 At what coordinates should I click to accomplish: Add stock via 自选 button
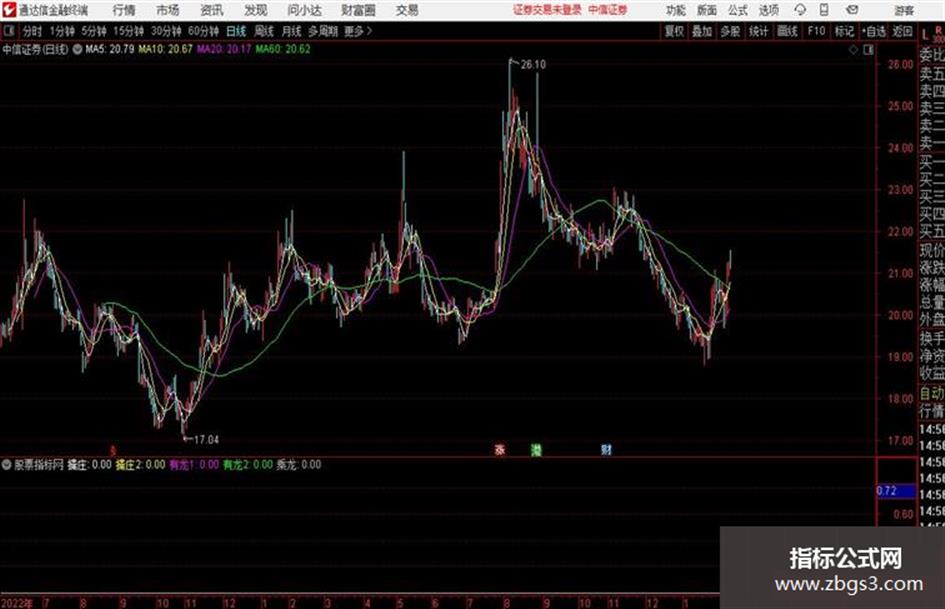[x=873, y=31]
